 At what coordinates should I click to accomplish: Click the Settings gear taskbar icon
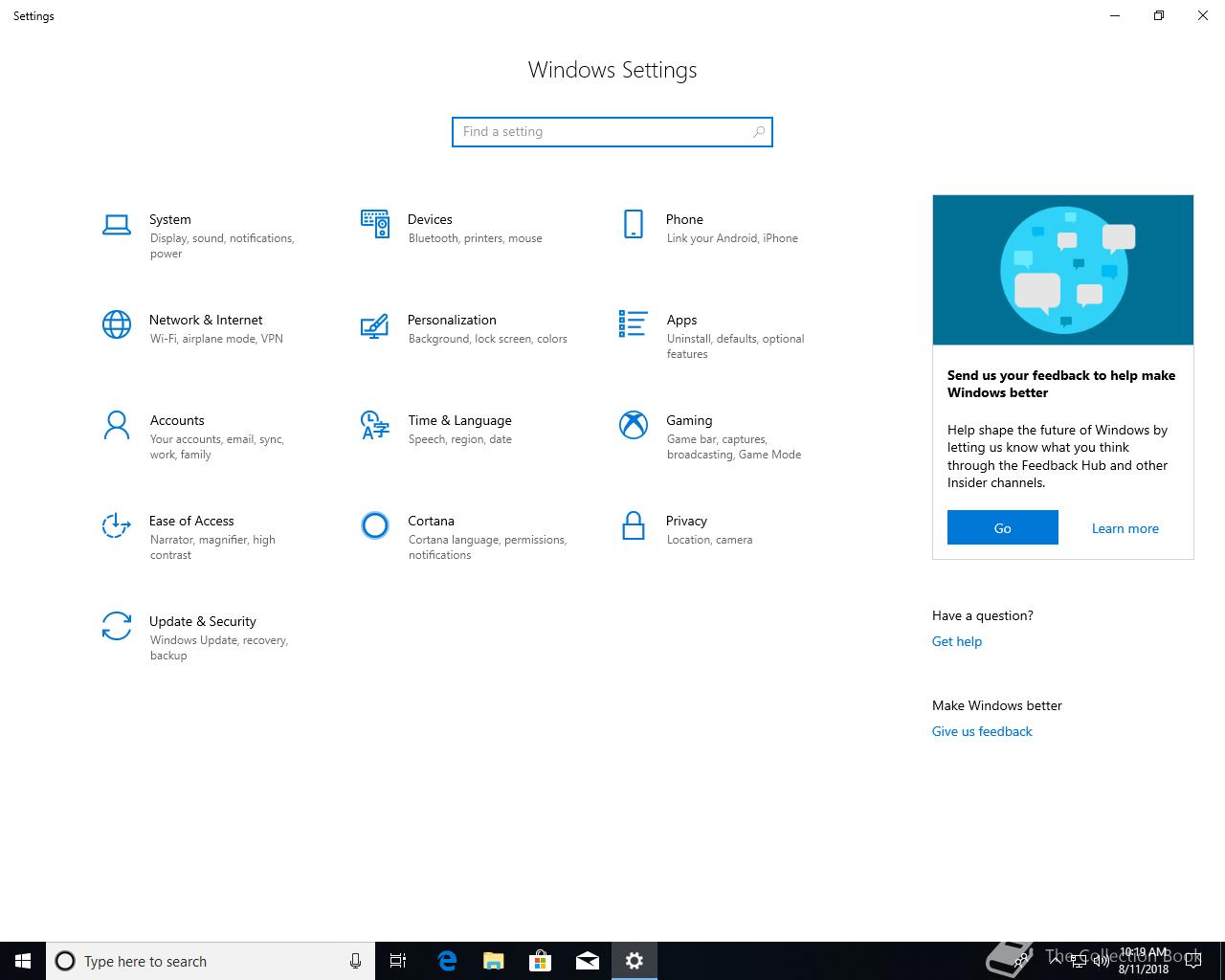coord(634,961)
